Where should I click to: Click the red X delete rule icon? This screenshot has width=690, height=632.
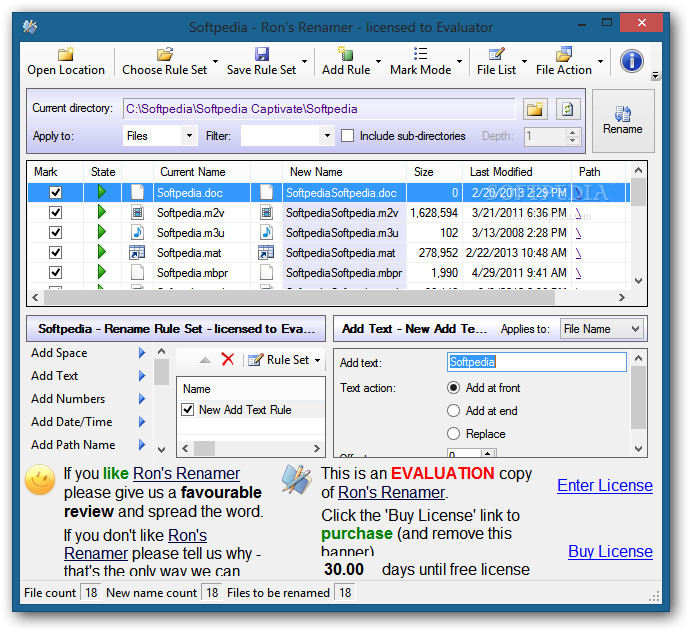(228, 360)
